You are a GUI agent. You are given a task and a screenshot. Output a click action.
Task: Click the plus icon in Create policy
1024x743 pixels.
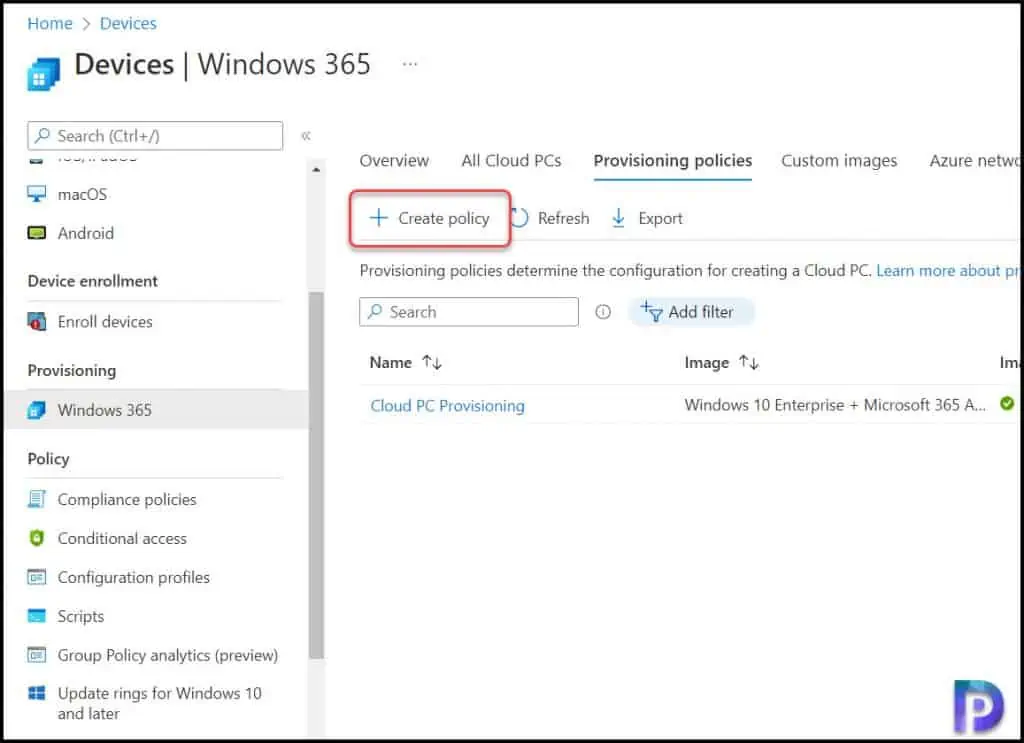pyautogui.click(x=379, y=217)
